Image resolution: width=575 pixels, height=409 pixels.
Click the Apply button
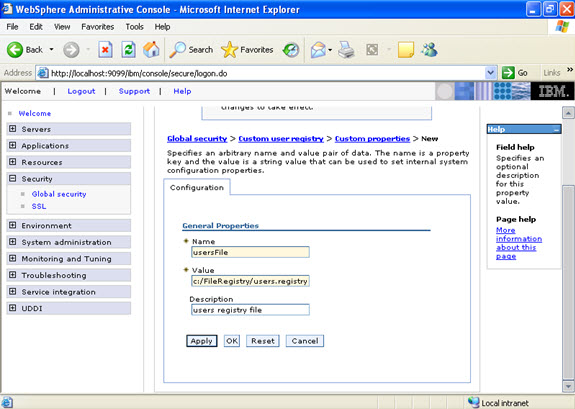201,341
